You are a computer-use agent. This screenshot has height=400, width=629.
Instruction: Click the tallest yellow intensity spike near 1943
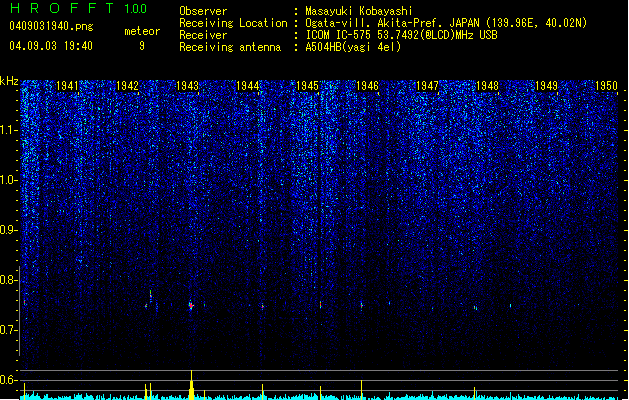pyautogui.click(x=191, y=385)
